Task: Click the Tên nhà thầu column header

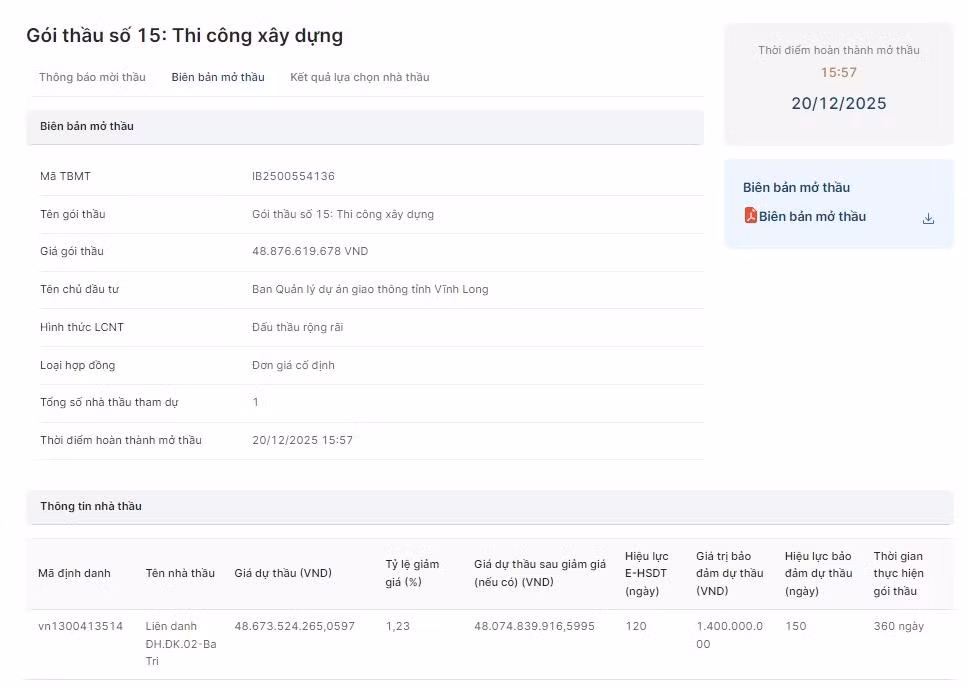Action: [180, 573]
